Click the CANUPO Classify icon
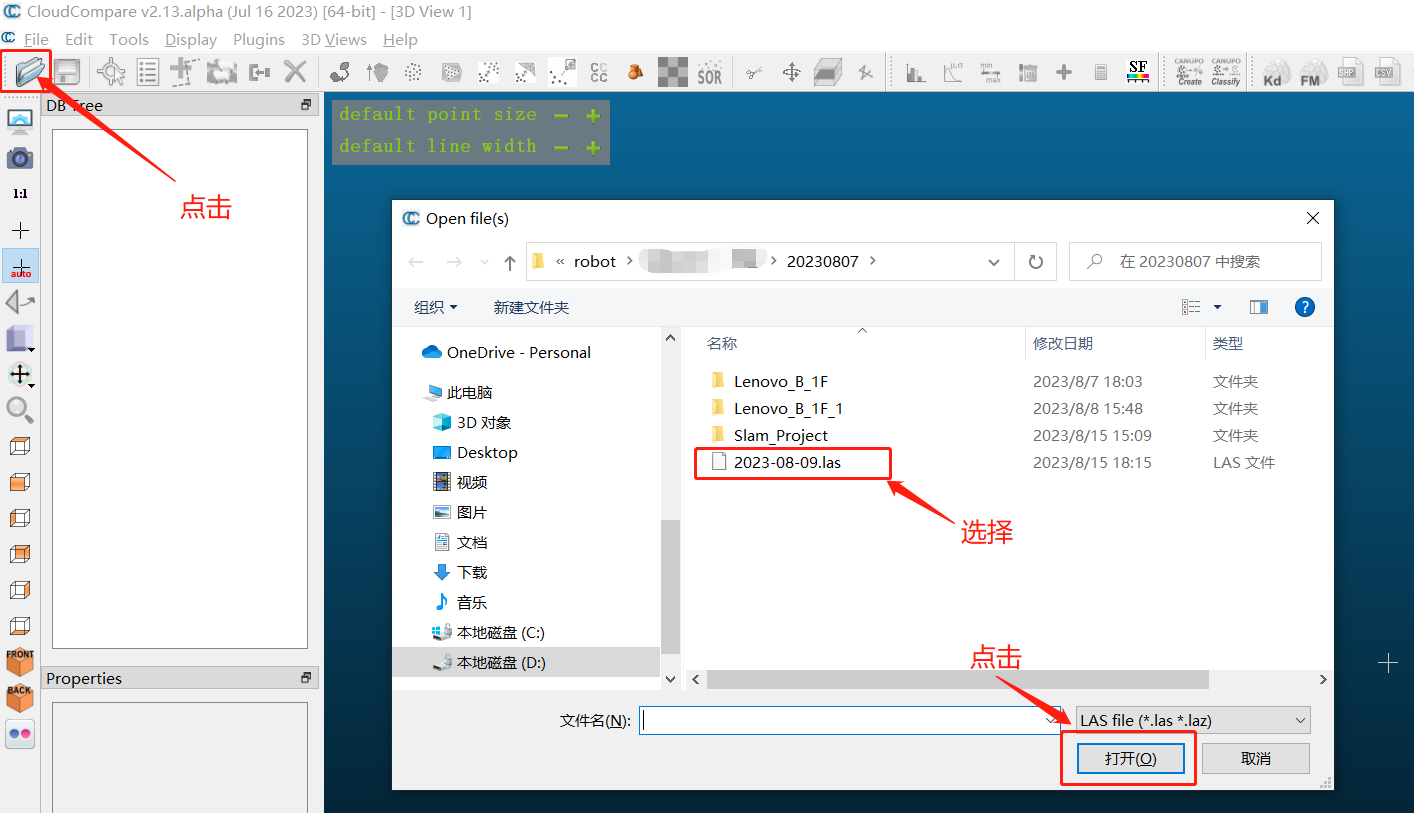 (x=1226, y=72)
